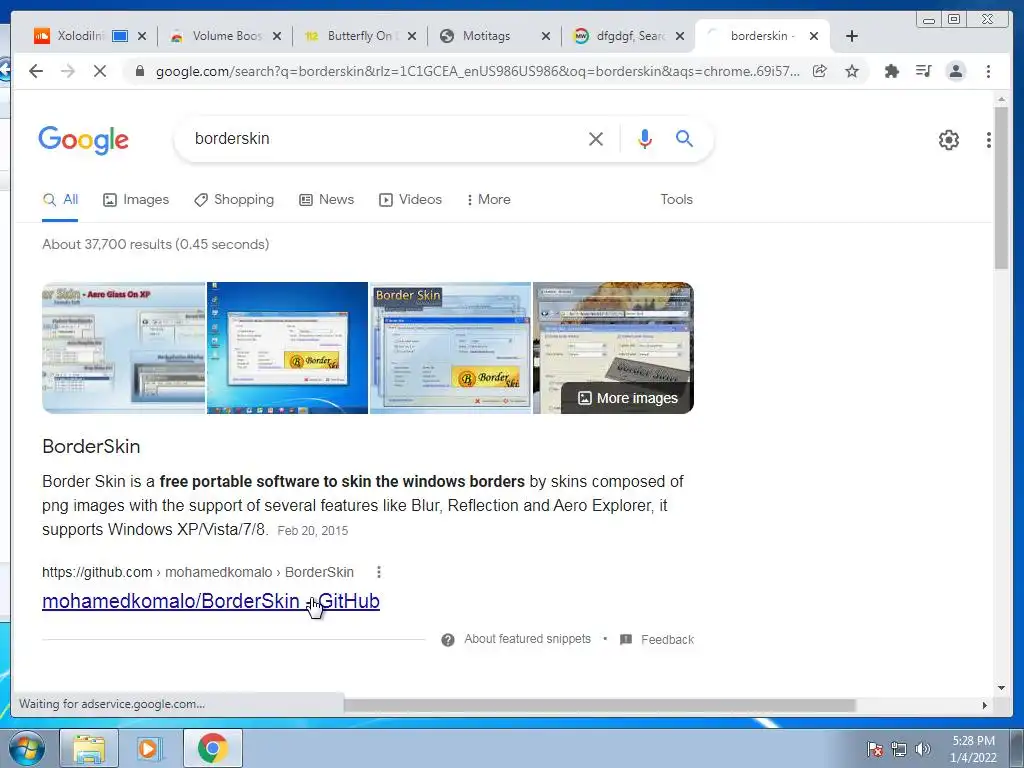Click the scroll down arrow
1024x768 pixels.
click(1001, 688)
